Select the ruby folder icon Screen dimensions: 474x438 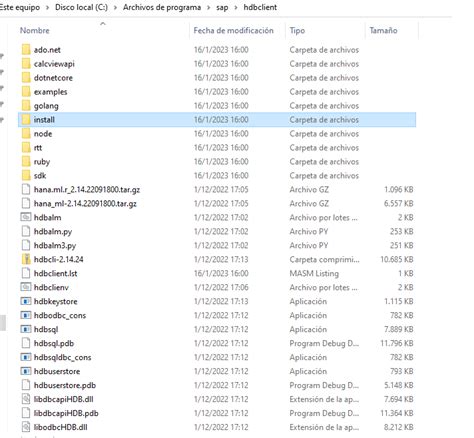coord(26,162)
